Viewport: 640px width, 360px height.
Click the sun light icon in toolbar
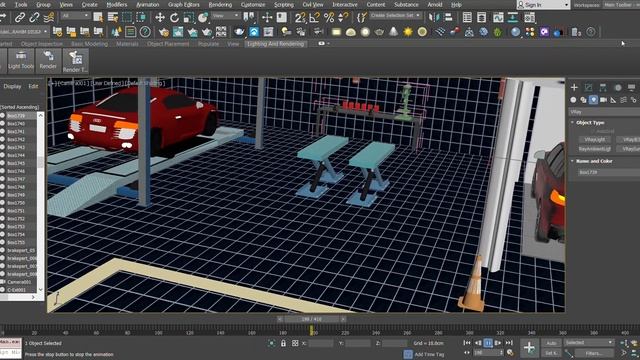tap(408, 32)
